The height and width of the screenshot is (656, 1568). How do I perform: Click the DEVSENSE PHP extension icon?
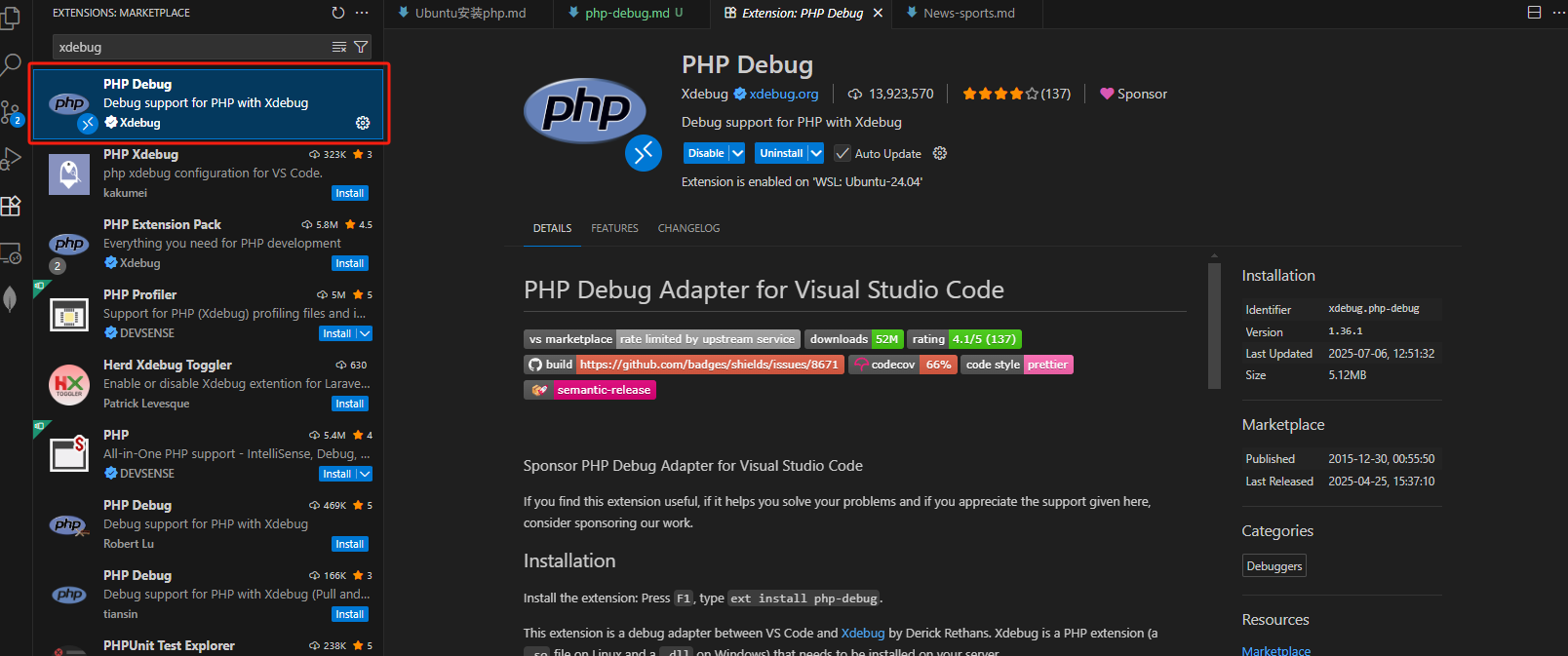point(69,454)
